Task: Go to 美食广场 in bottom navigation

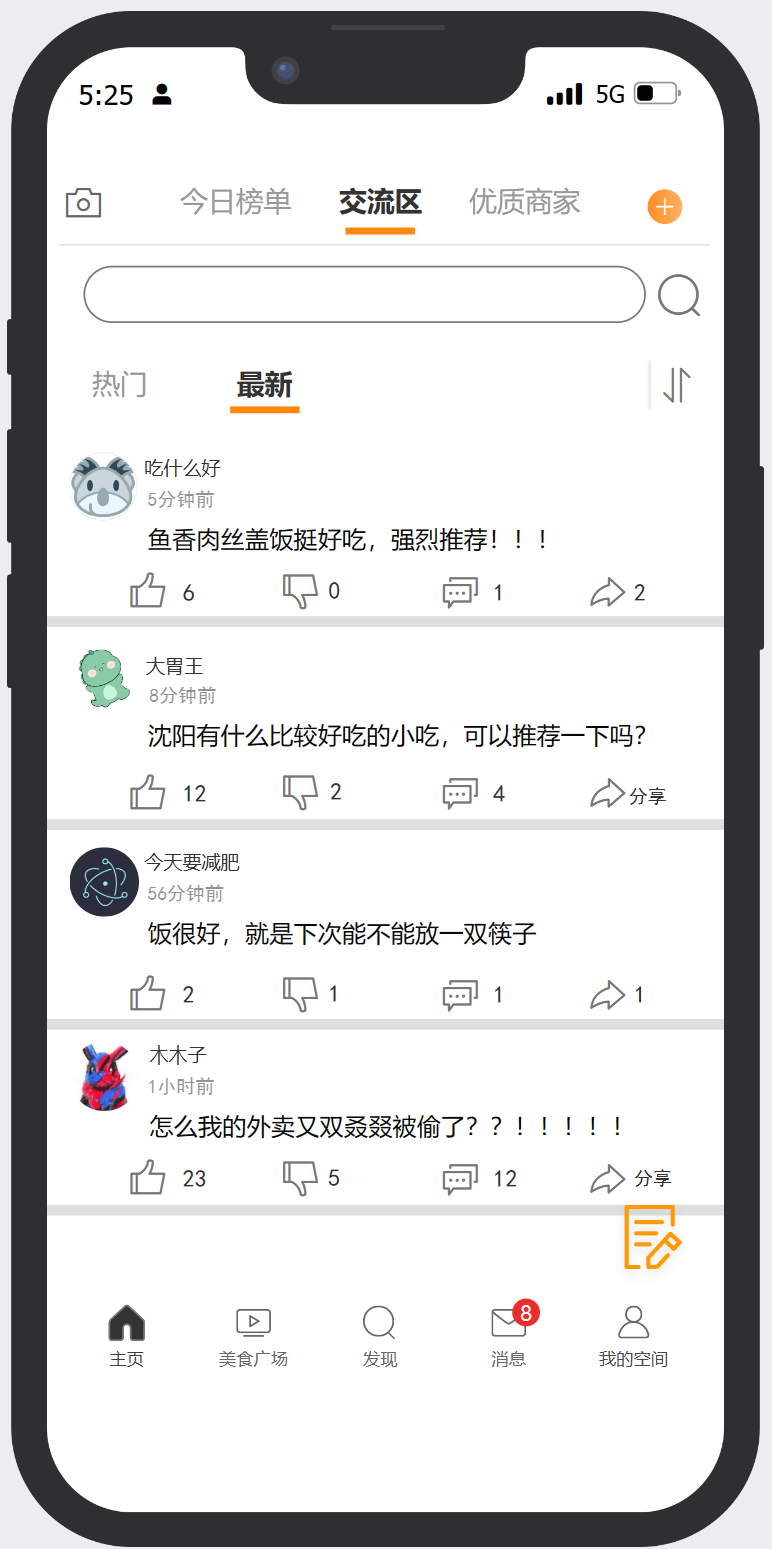Action: click(x=253, y=1337)
